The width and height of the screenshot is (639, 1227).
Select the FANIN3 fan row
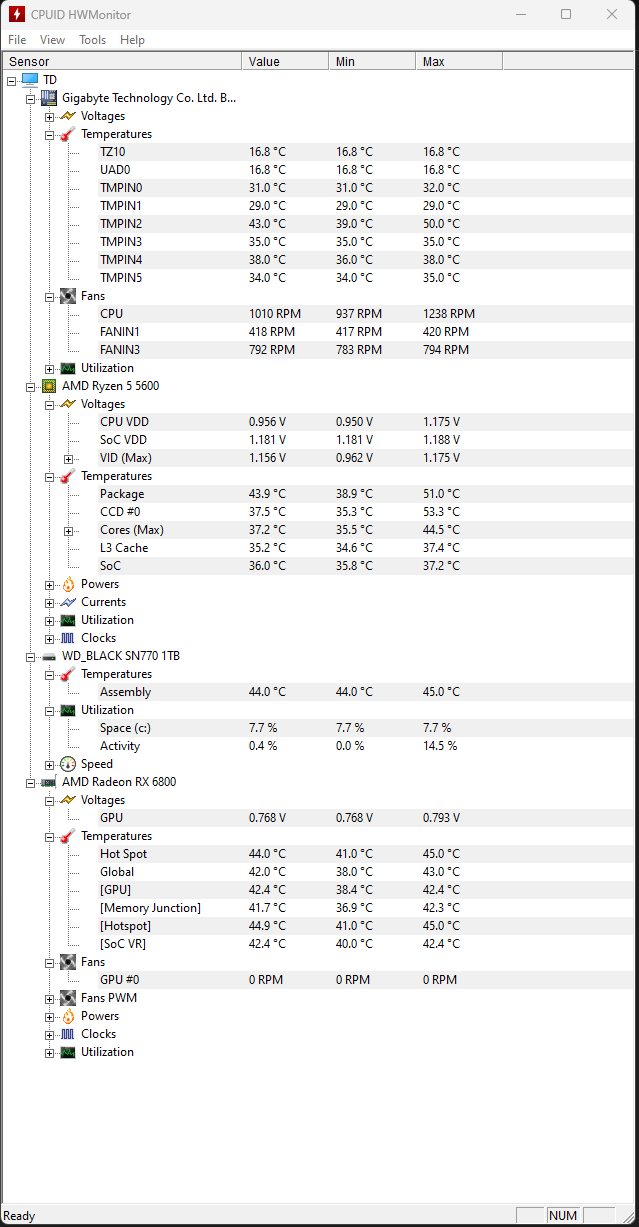point(319,350)
